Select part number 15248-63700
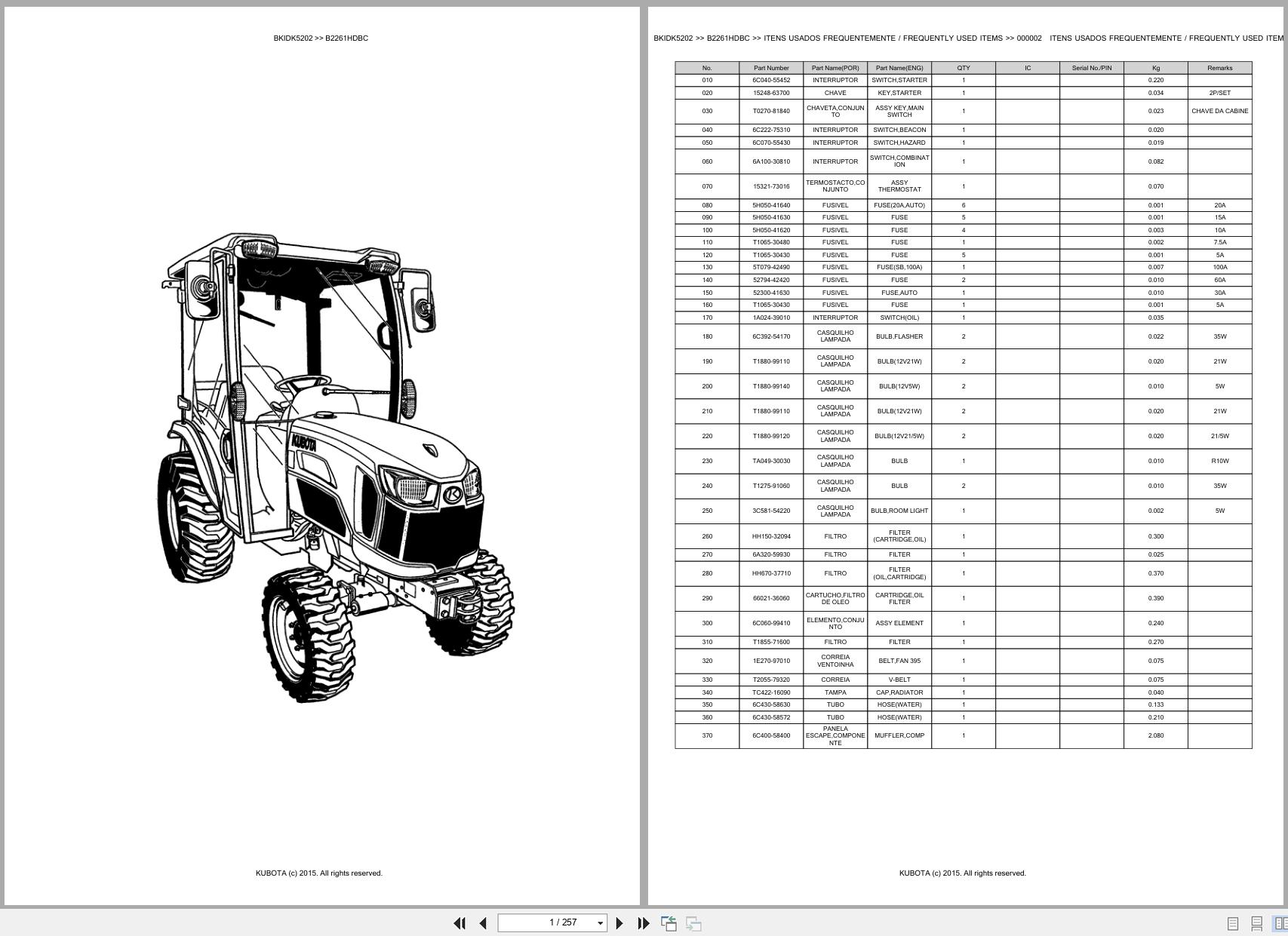 click(x=771, y=93)
